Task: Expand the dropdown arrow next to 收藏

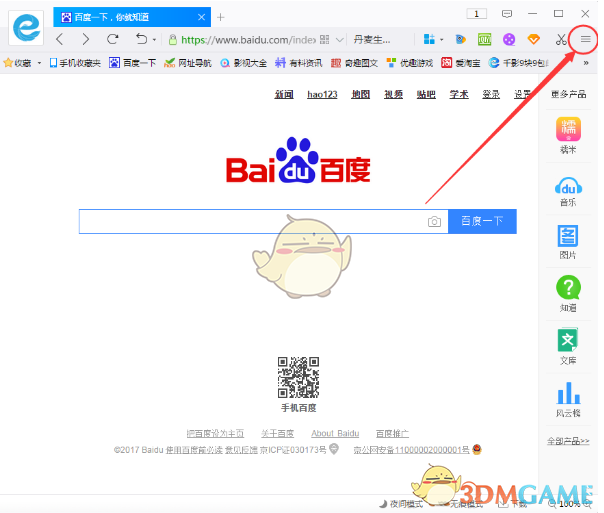Action: click(x=39, y=63)
